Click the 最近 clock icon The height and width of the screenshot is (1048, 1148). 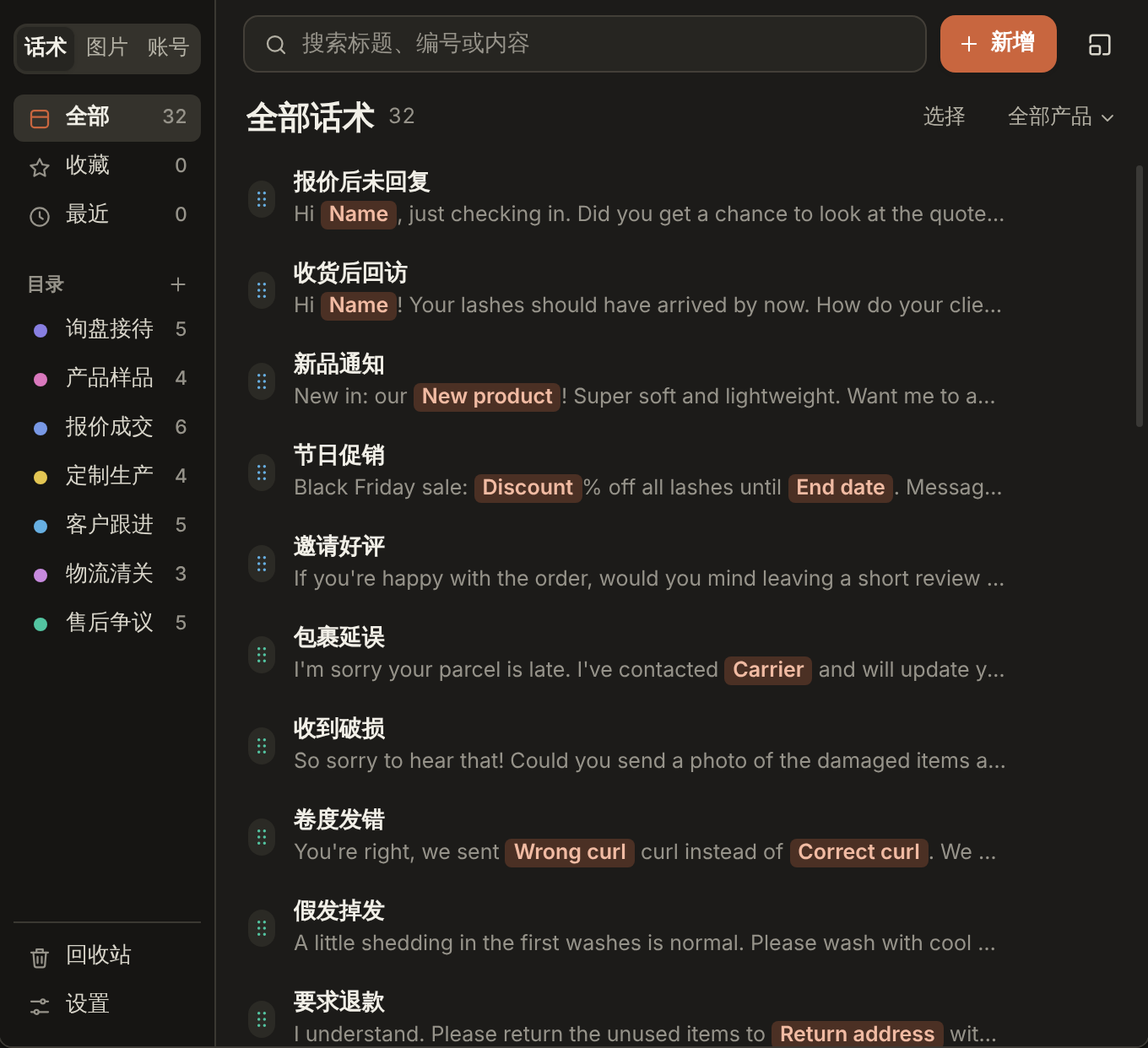pos(40,216)
